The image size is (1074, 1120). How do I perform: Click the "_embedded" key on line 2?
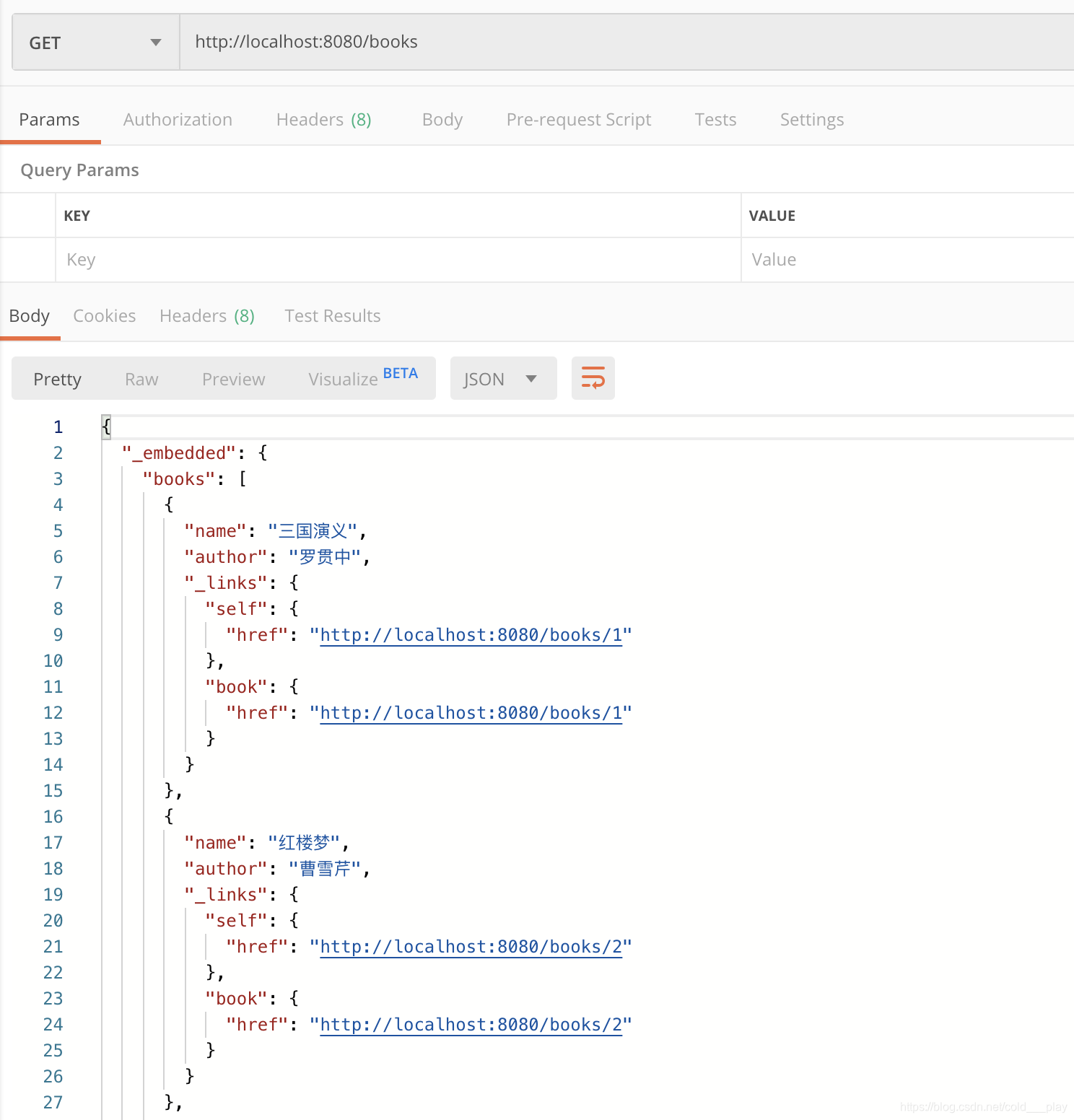(179, 453)
